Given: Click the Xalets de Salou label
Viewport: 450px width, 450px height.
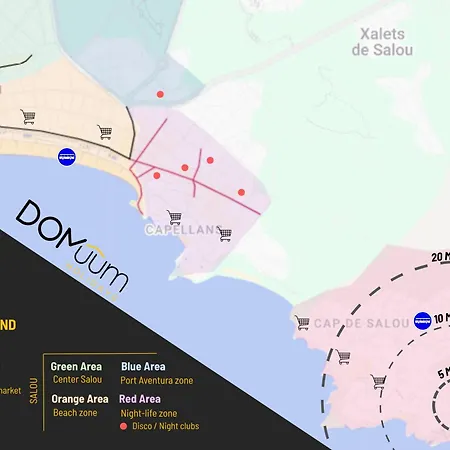Looking at the screenshot, I should (382, 42).
